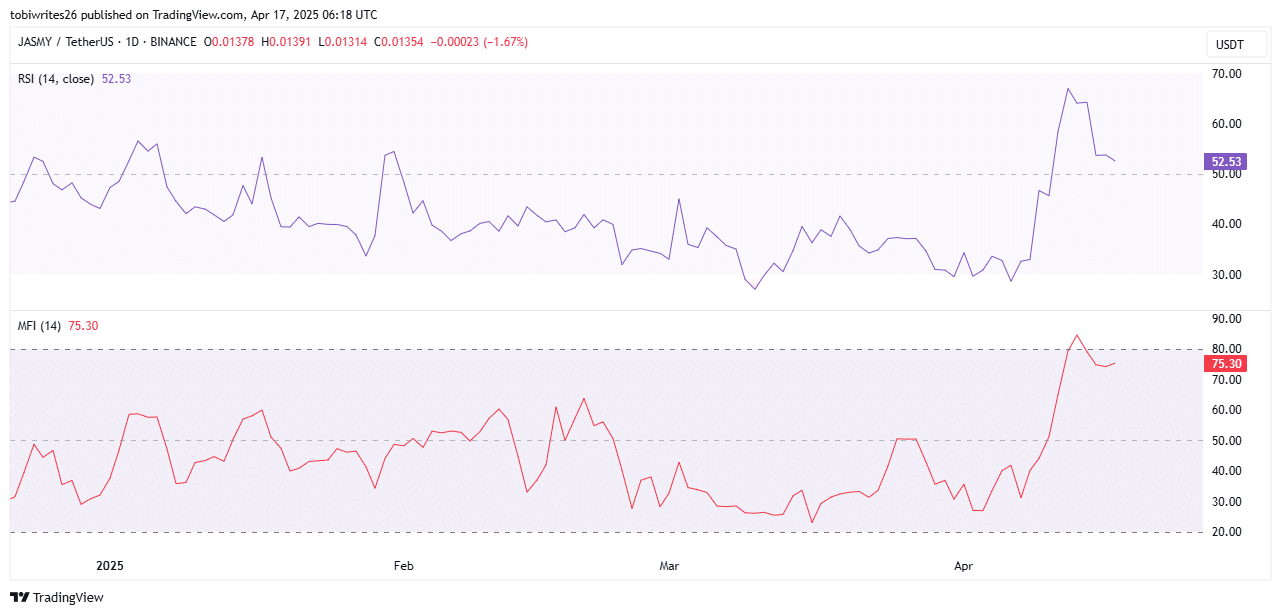The image size is (1281, 615).
Task: Click the Mar label on time axis
Action: click(669, 566)
